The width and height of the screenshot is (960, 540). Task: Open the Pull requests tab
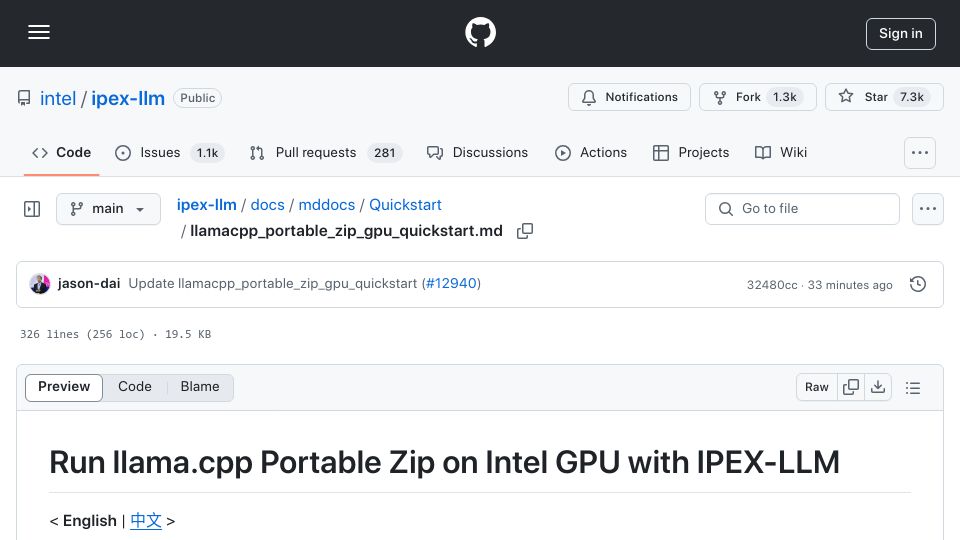[326, 152]
